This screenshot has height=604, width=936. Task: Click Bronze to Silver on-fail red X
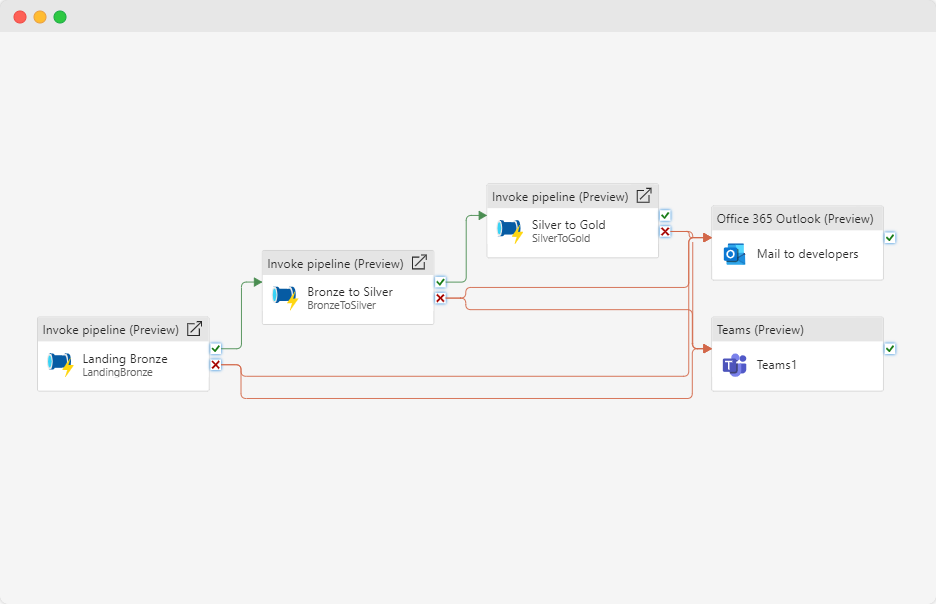pyautogui.click(x=440, y=298)
